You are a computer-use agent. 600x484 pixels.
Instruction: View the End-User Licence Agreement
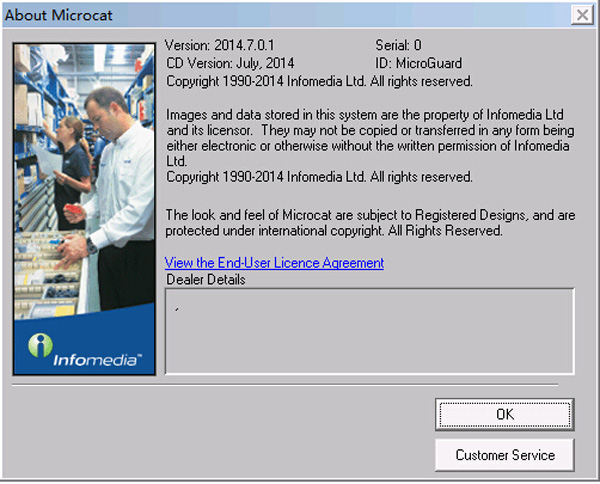[x=274, y=263]
